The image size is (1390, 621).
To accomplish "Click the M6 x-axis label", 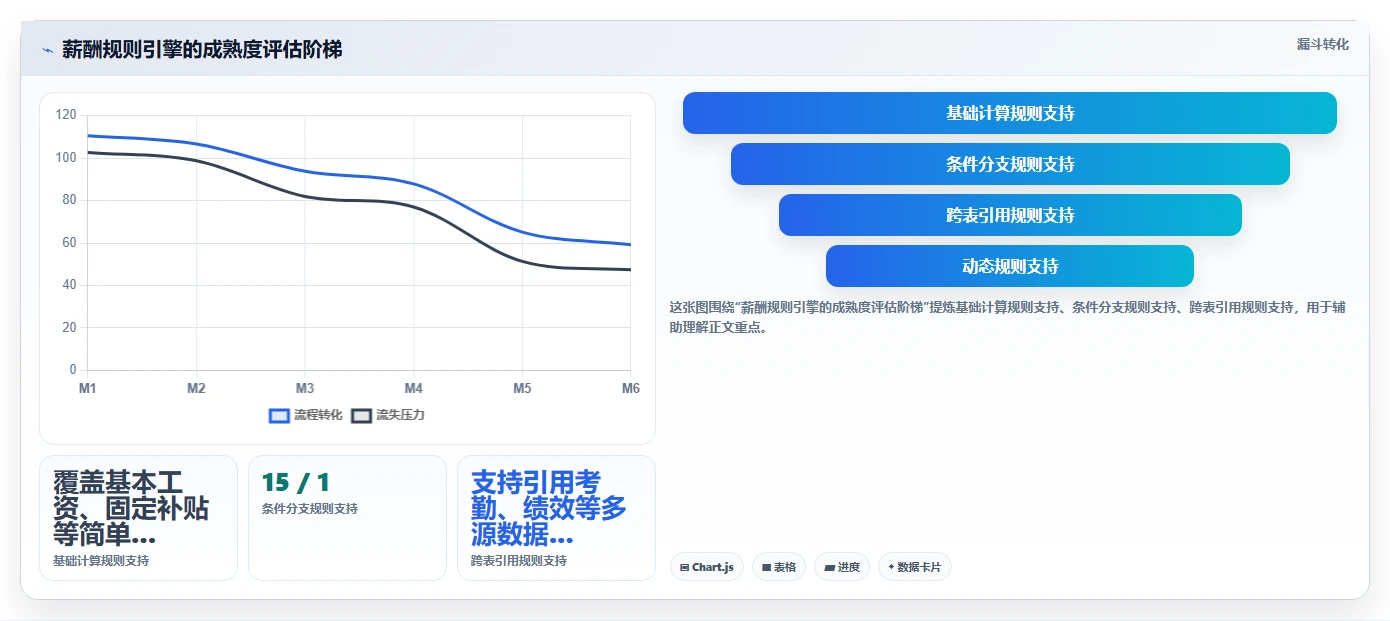I will [630, 388].
